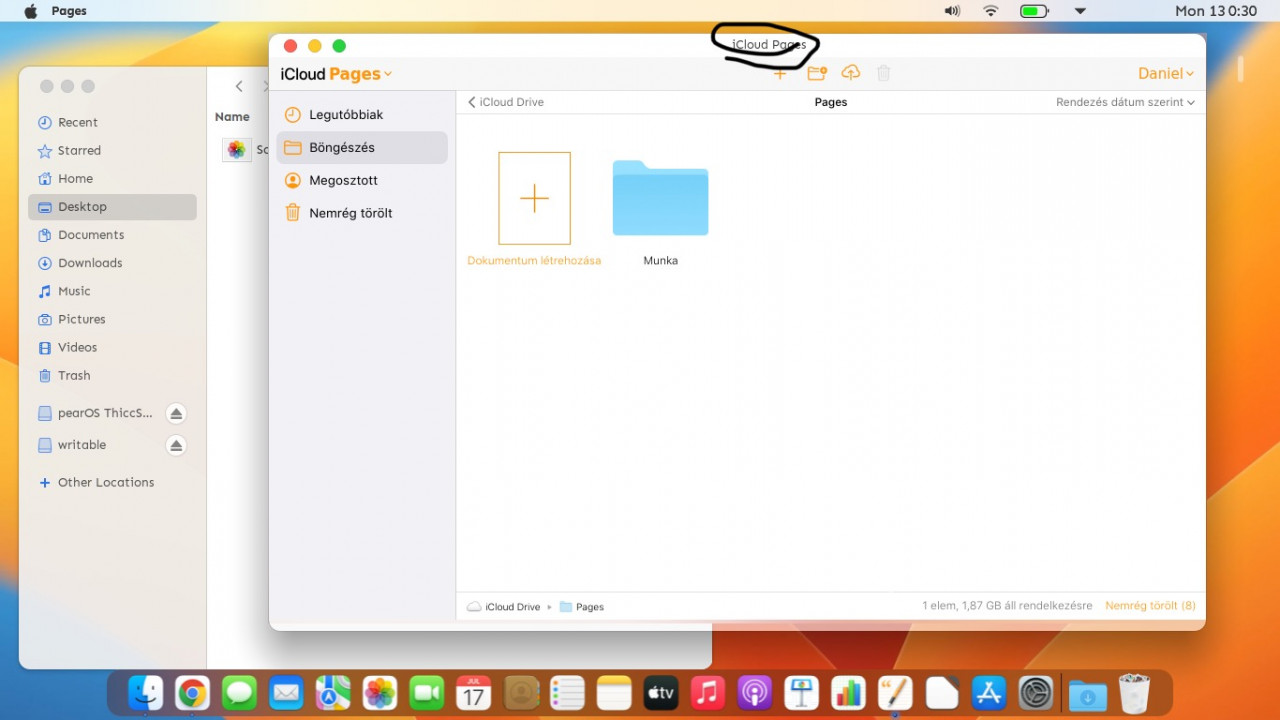Select Desktop in the file manager sidebar
Screen dimensions: 1280x720
[112, 207]
